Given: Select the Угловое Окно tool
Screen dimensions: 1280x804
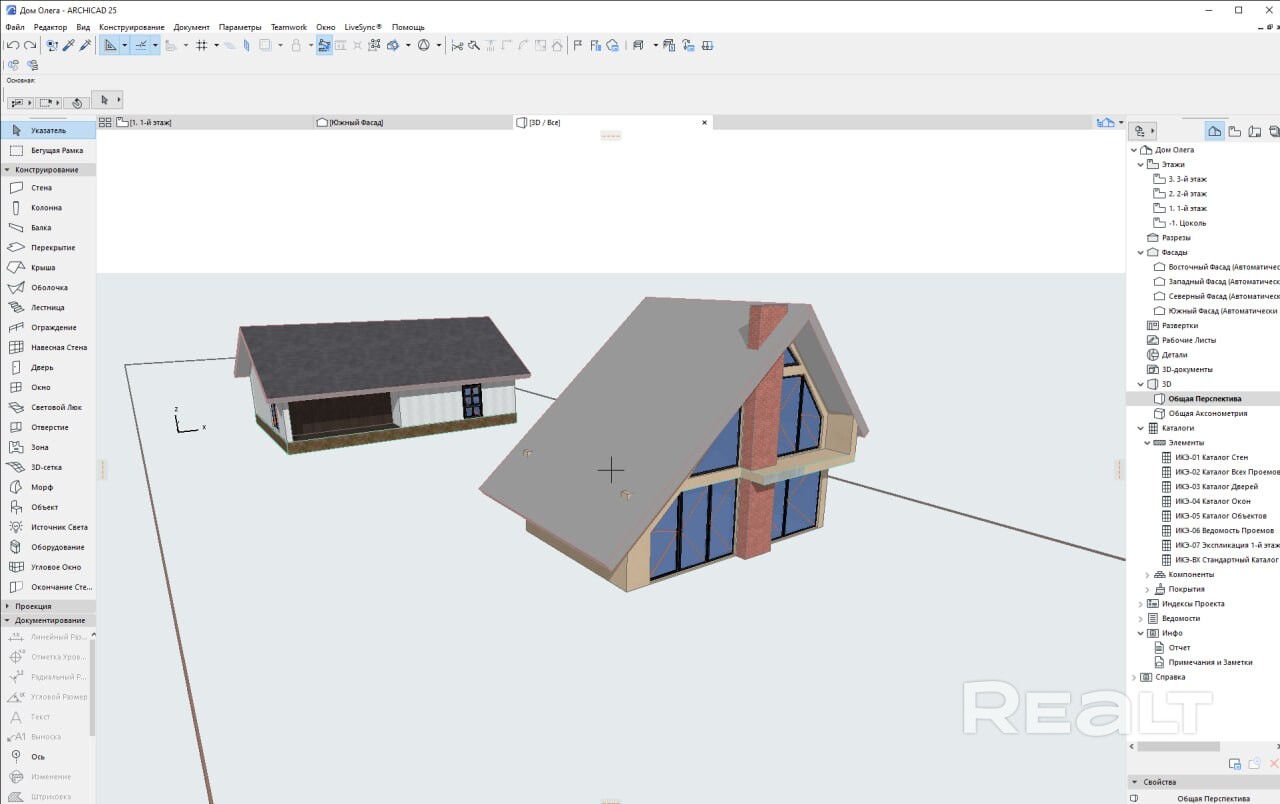Looking at the screenshot, I should (x=48, y=568).
